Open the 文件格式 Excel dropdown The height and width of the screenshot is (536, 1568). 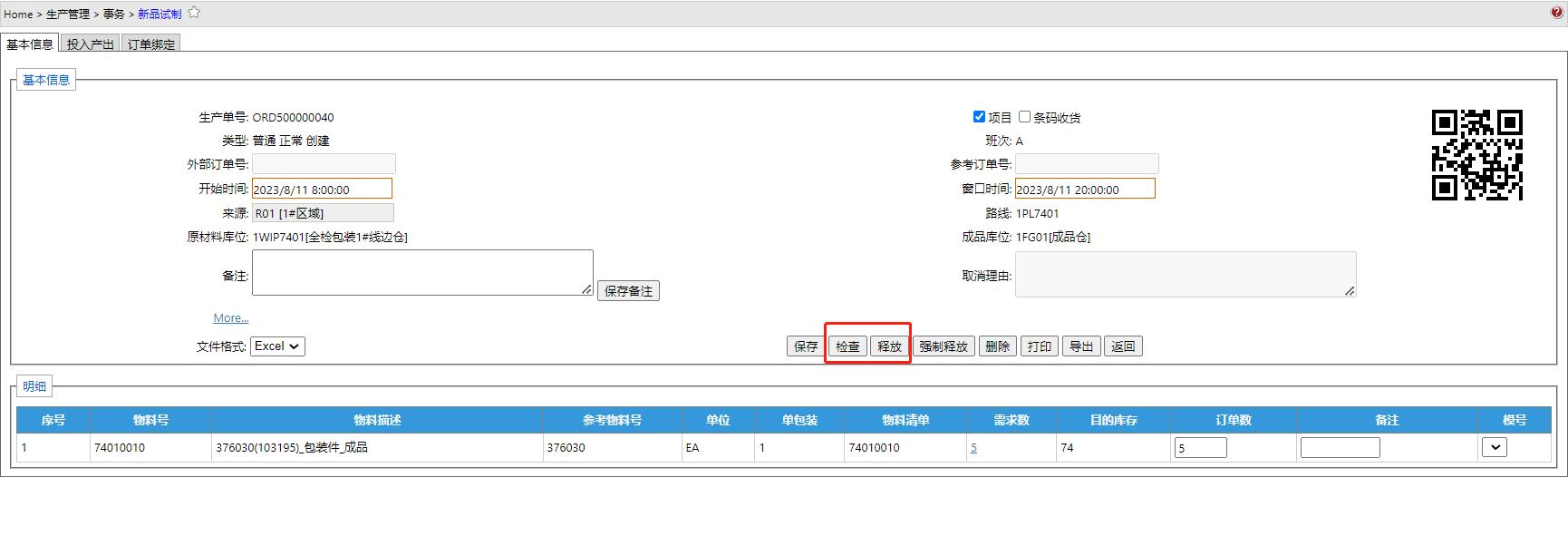[277, 346]
